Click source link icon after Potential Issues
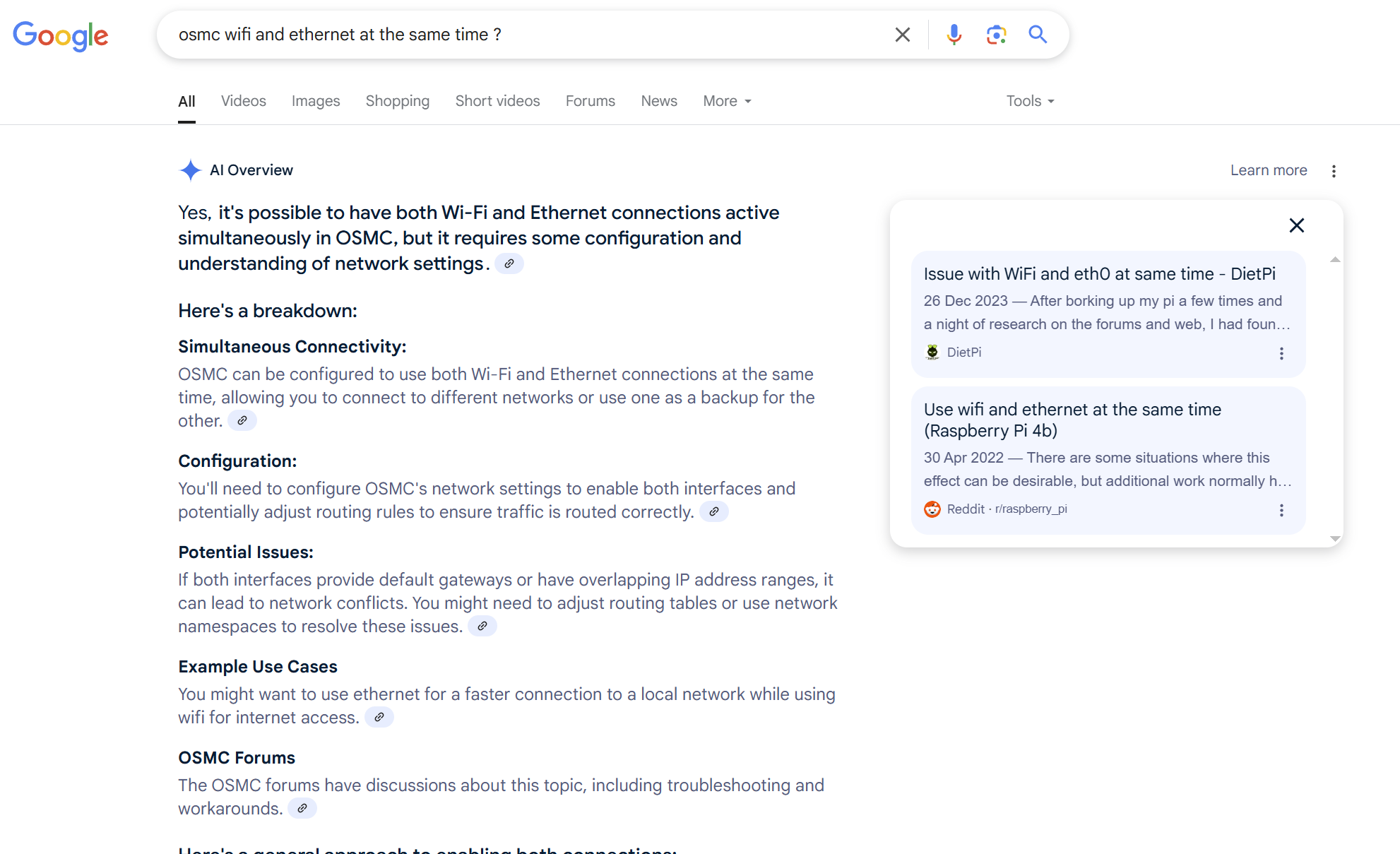 click(482, 626)
